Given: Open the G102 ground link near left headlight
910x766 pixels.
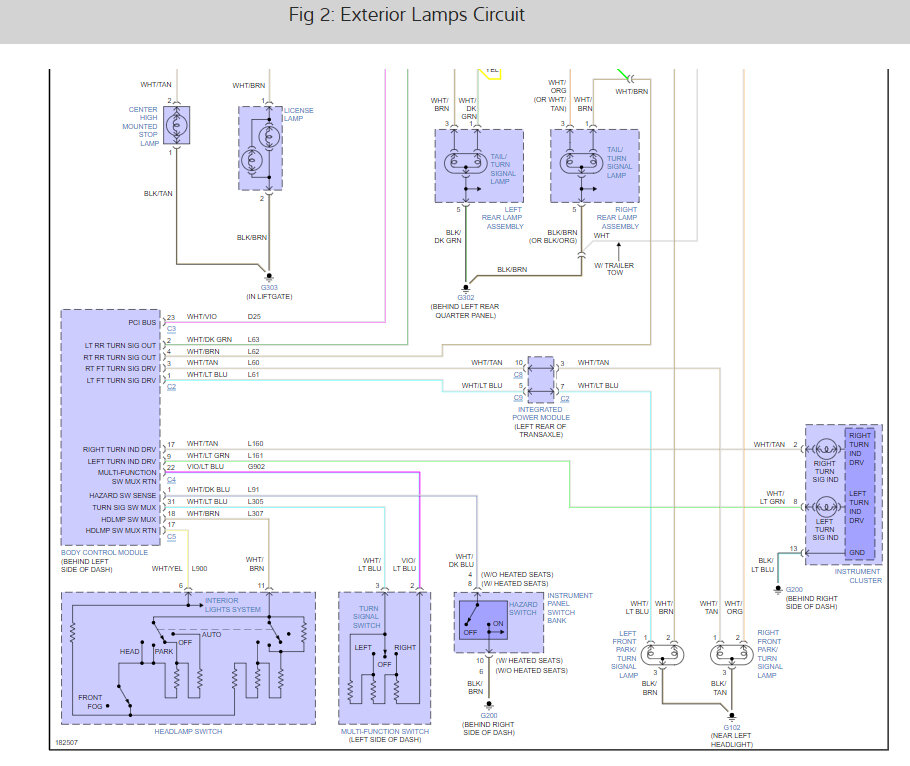Looking at the screenshot, I should pos(732,727).
